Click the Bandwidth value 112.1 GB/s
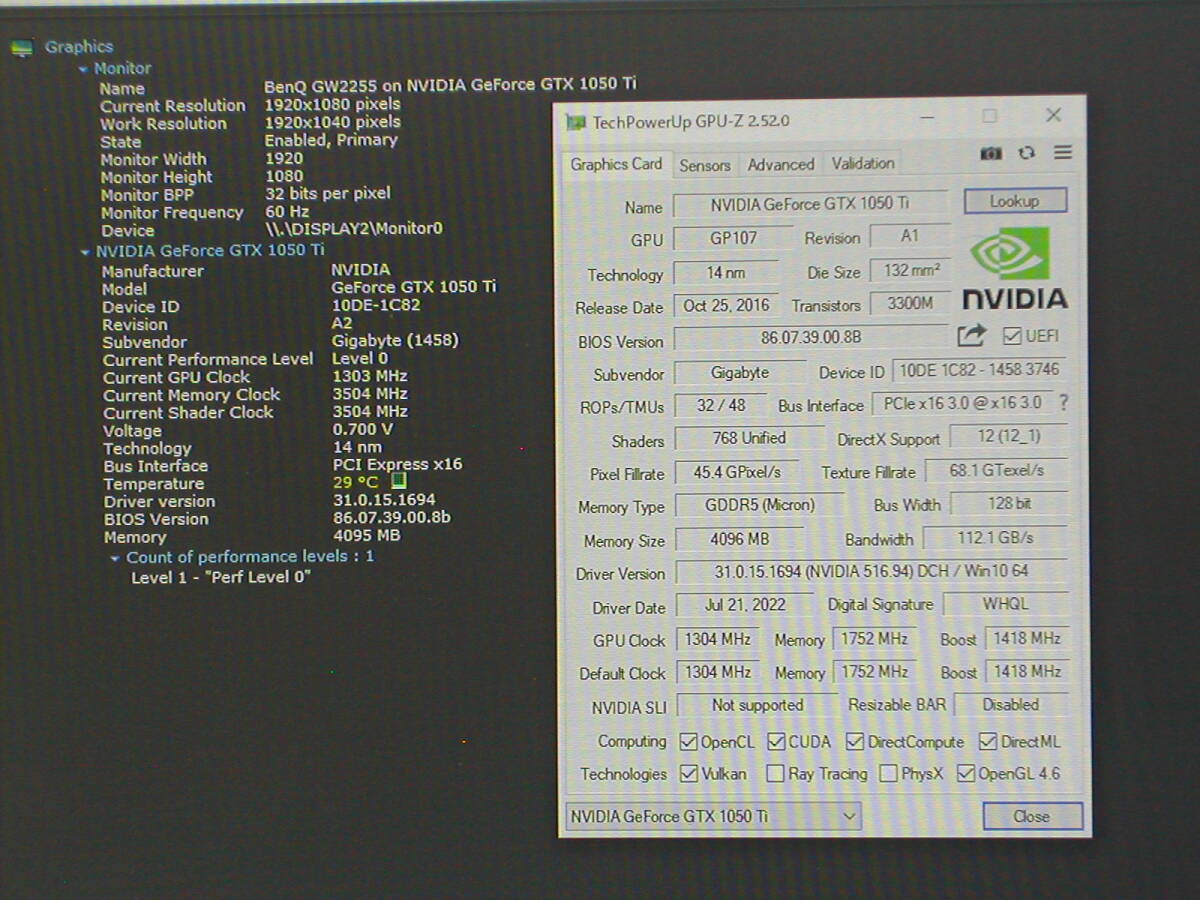Image resolution: width=1200 pixels, height=900 pixels. point(996,537)
